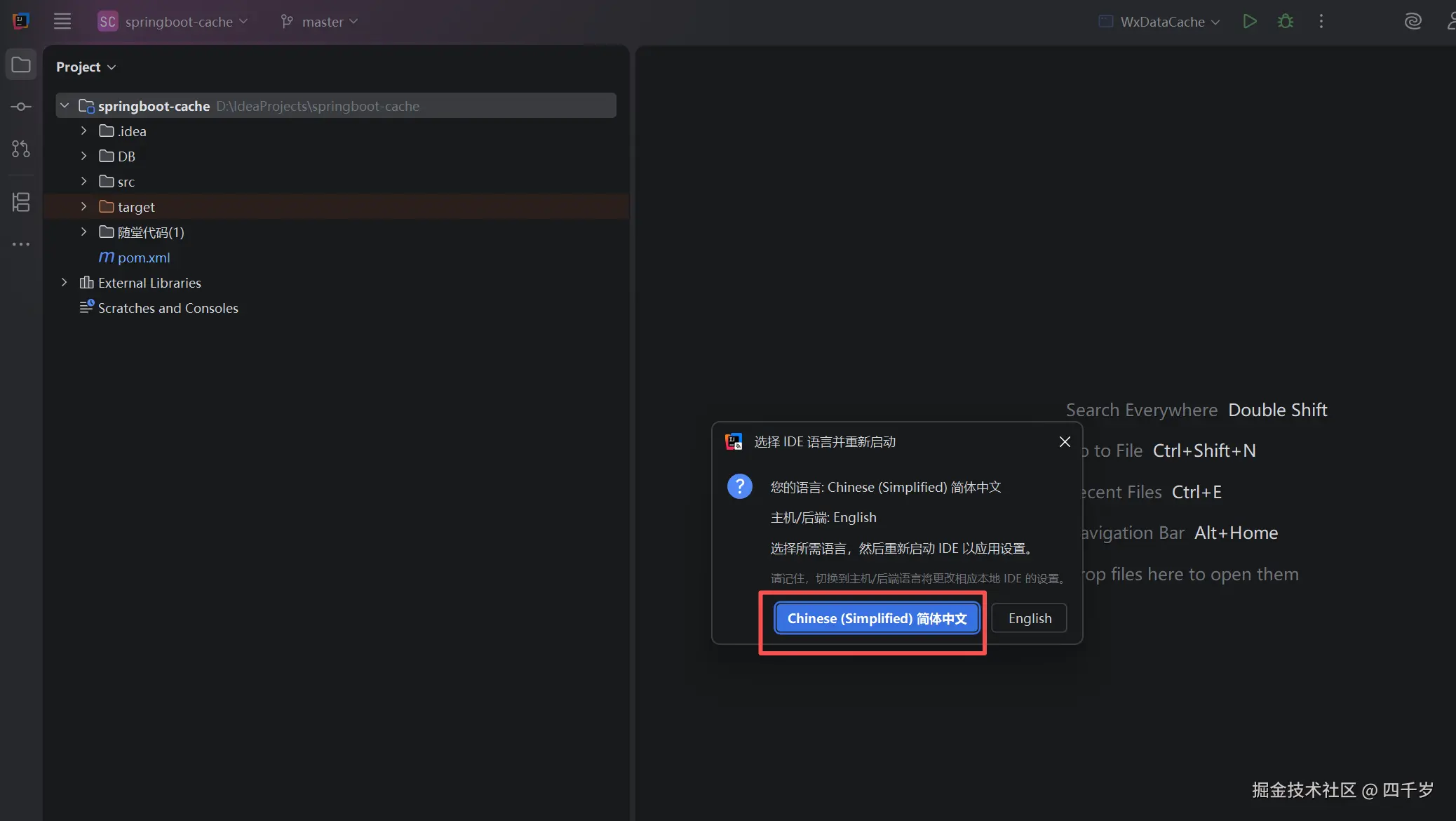
Task: Run WxDataCache with the green play icon
Action: 1249,21
